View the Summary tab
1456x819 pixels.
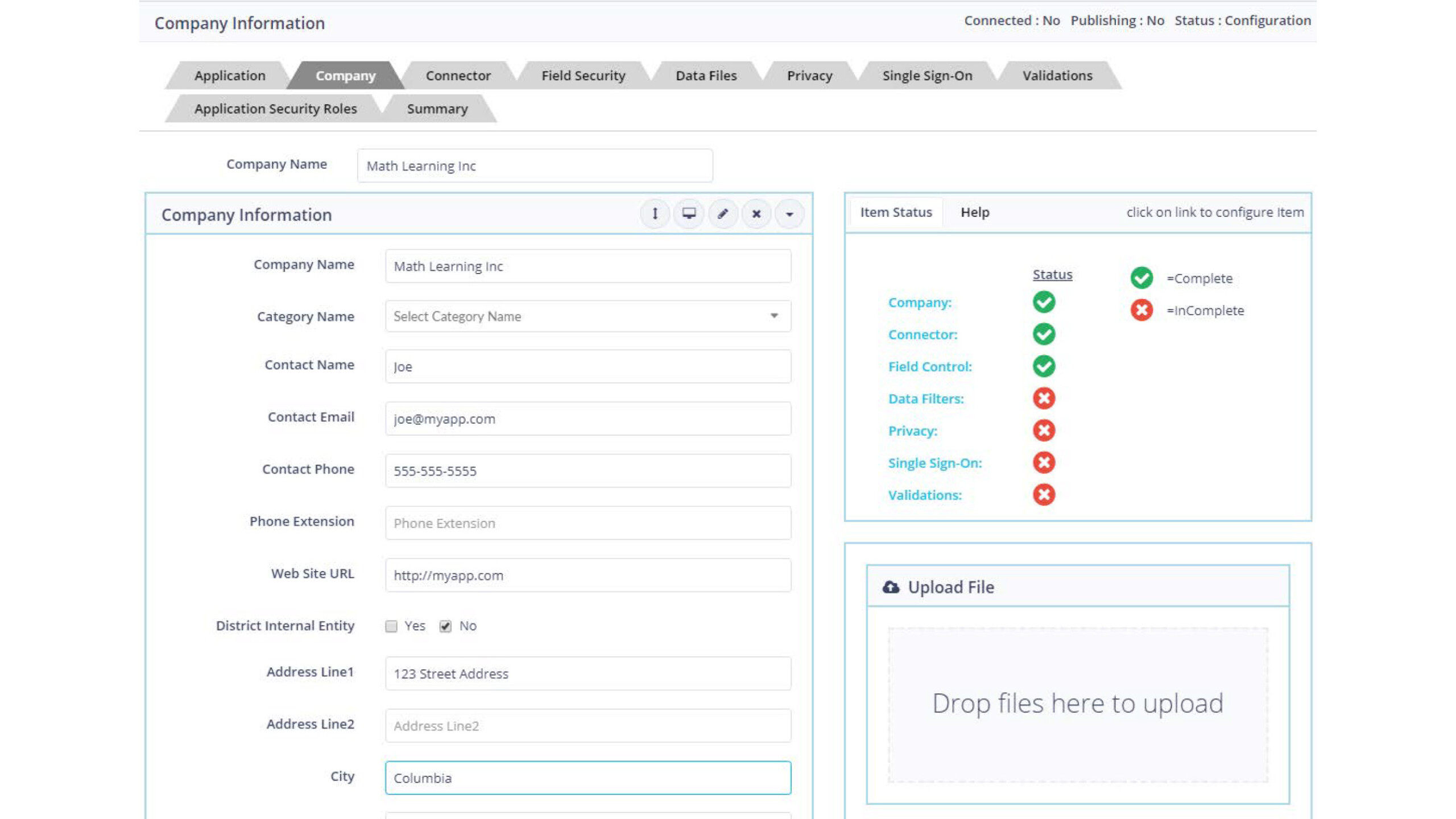pyautogui.click(x=437, y=109)
